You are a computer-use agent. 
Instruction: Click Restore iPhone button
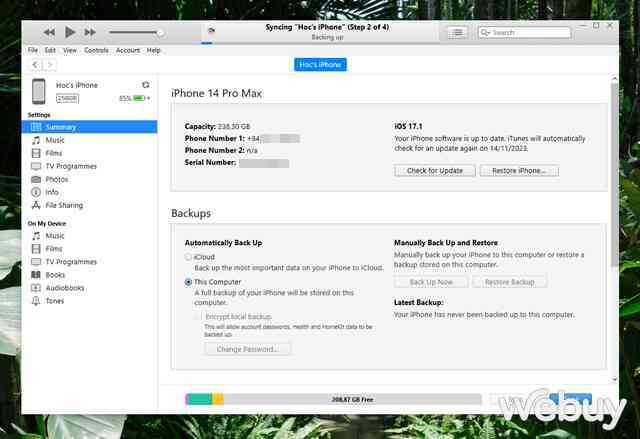pos(519,171)
